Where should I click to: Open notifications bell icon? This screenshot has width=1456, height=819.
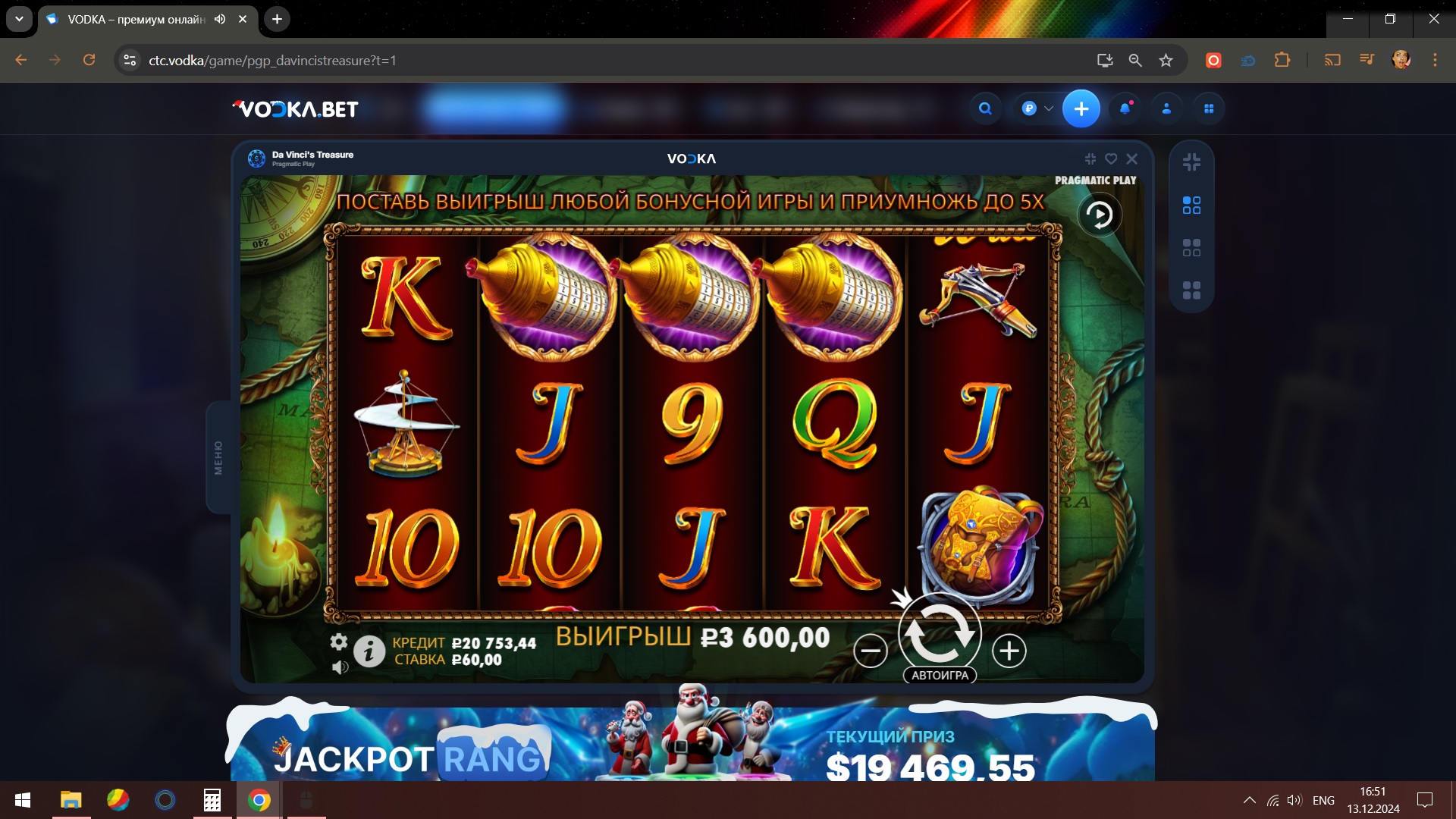(x=1125, y=108)
